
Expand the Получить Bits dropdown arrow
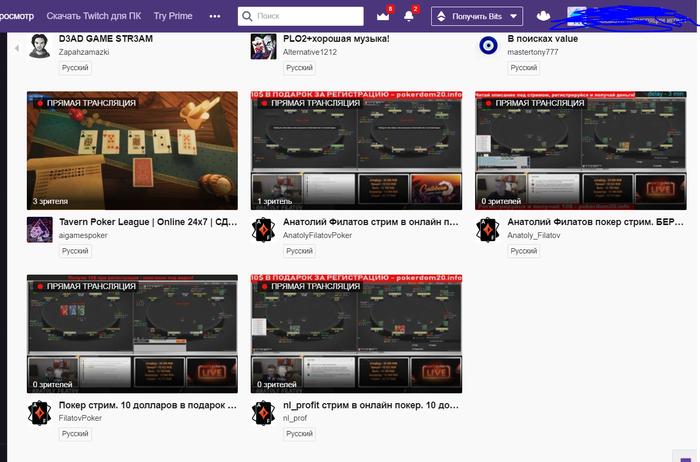point(513,17)
